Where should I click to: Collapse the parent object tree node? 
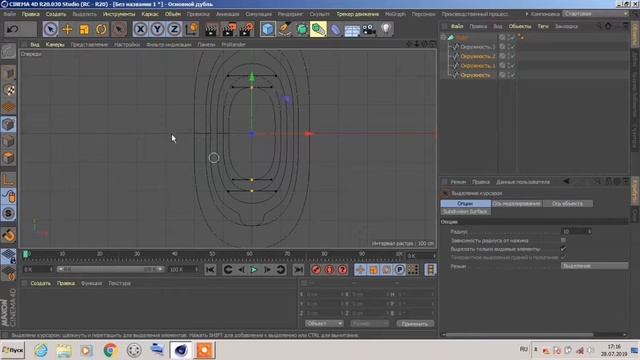pyautogui.click(x=443, y=37)
